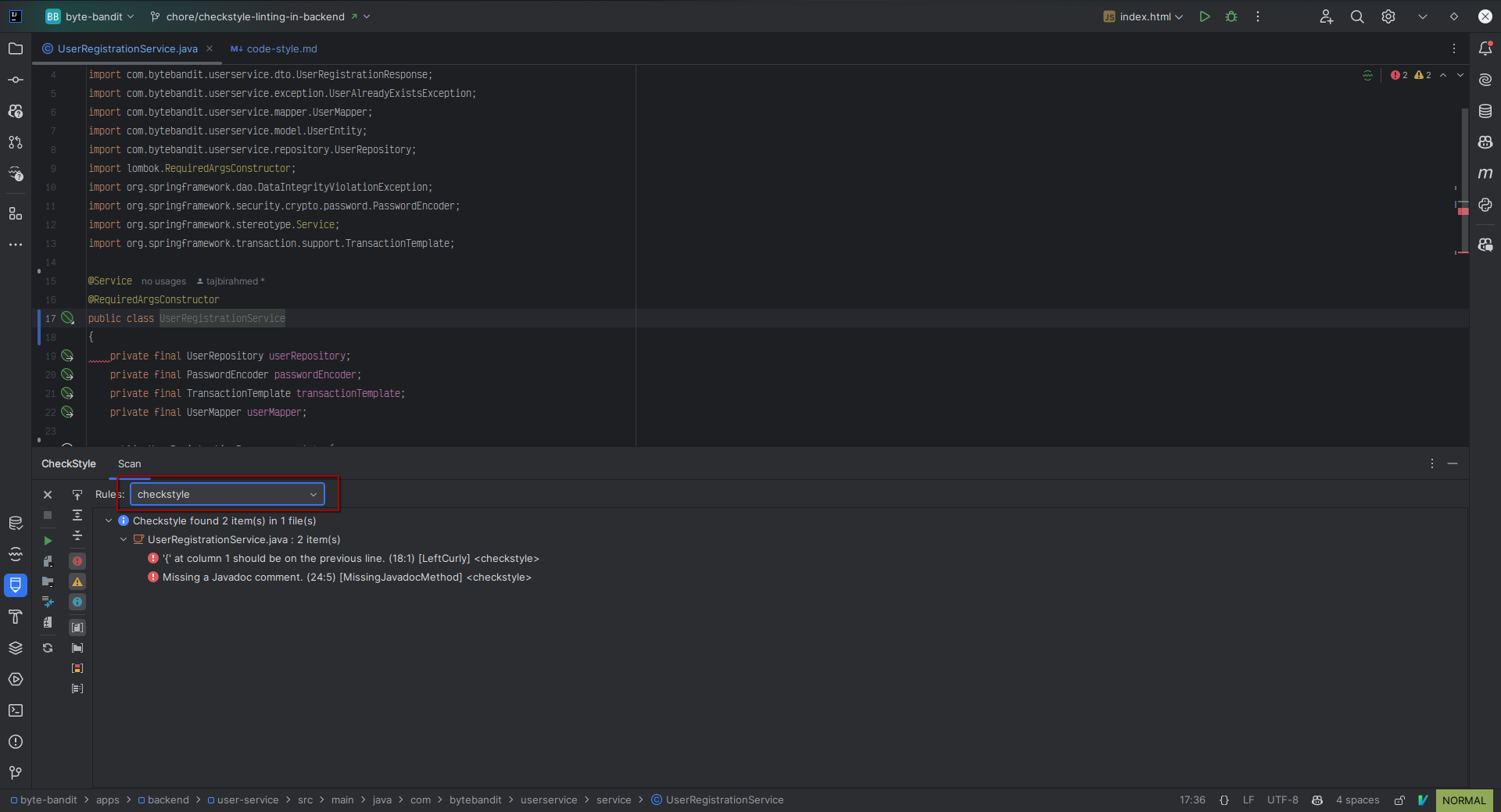
Task: Select the CheckStyle panel title tab
Action: coord(69,463)
